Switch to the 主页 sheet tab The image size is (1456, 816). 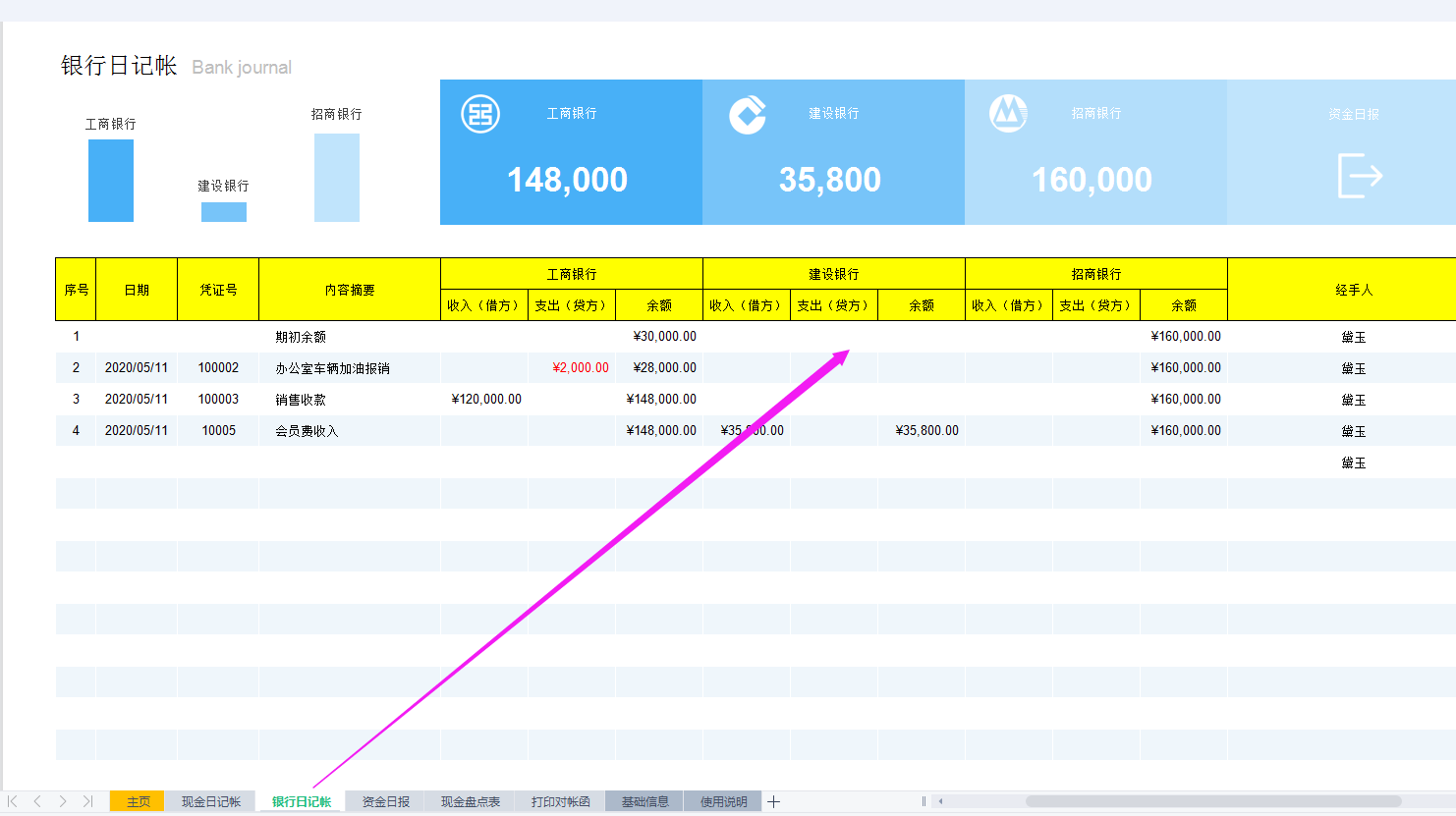tap(138, 801)
